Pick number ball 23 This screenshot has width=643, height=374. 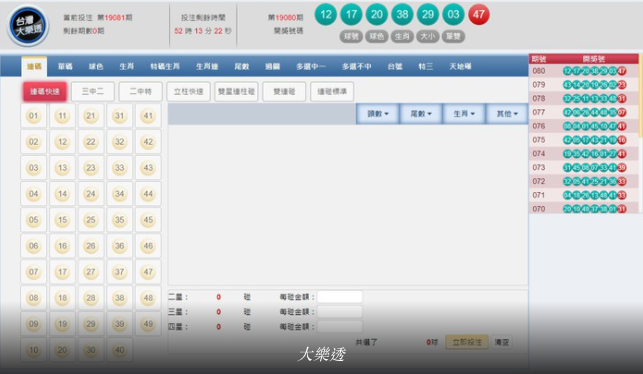point(91,168)
